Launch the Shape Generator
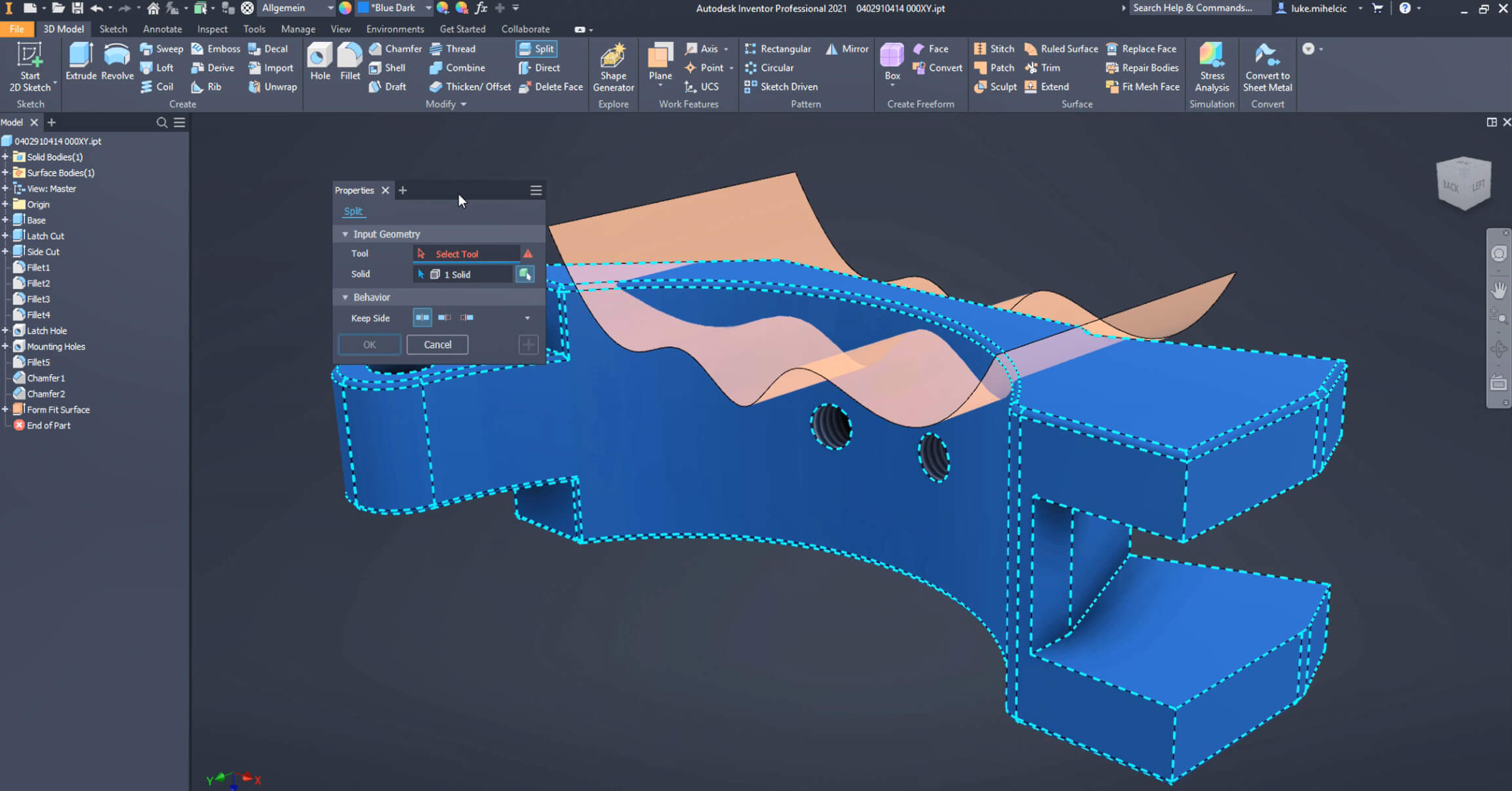 [x=613, y=67]
